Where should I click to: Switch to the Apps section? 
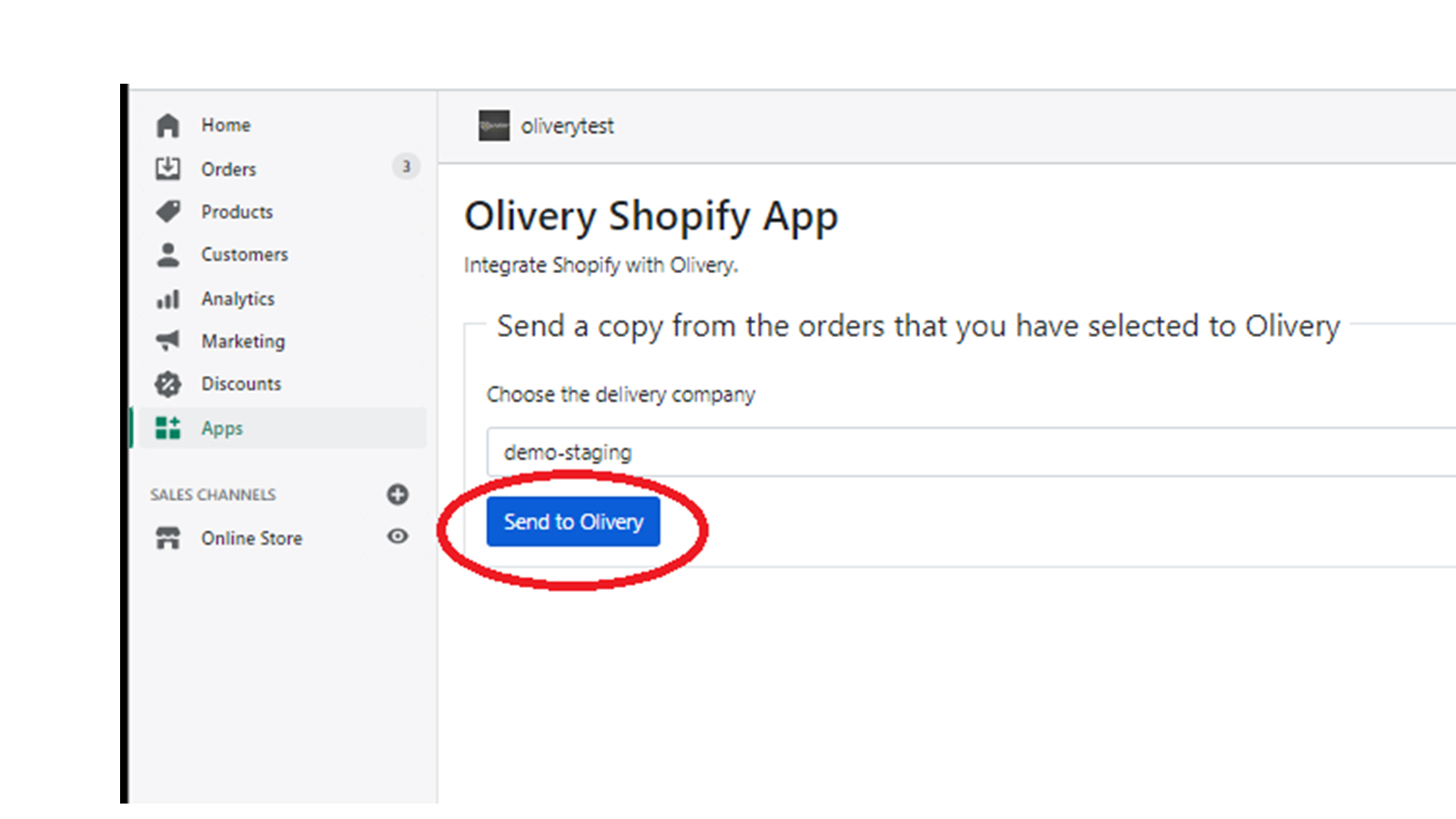221,428
